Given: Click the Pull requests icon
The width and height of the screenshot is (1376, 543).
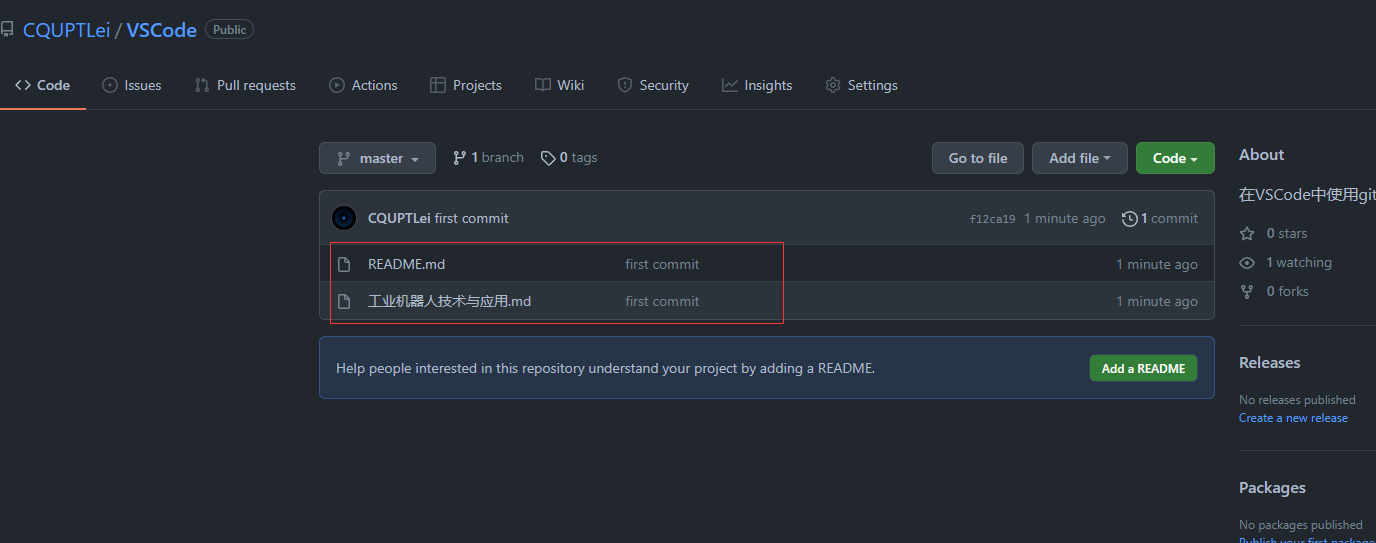Looking at the screenshot, I should (x=202, y=85).
